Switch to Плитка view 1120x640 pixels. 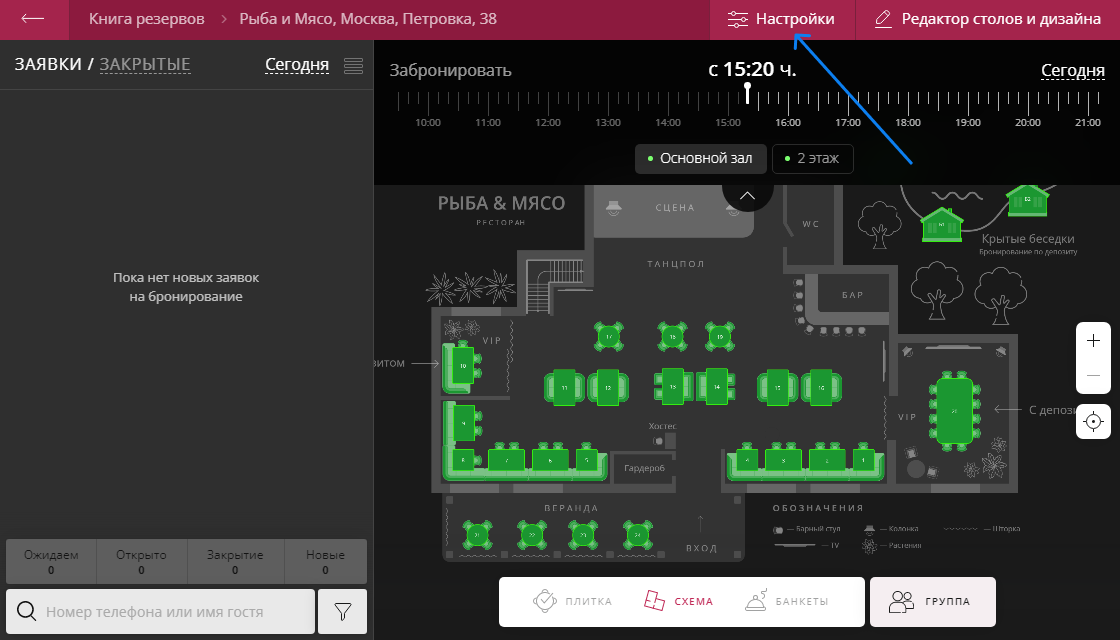[558, 601]
